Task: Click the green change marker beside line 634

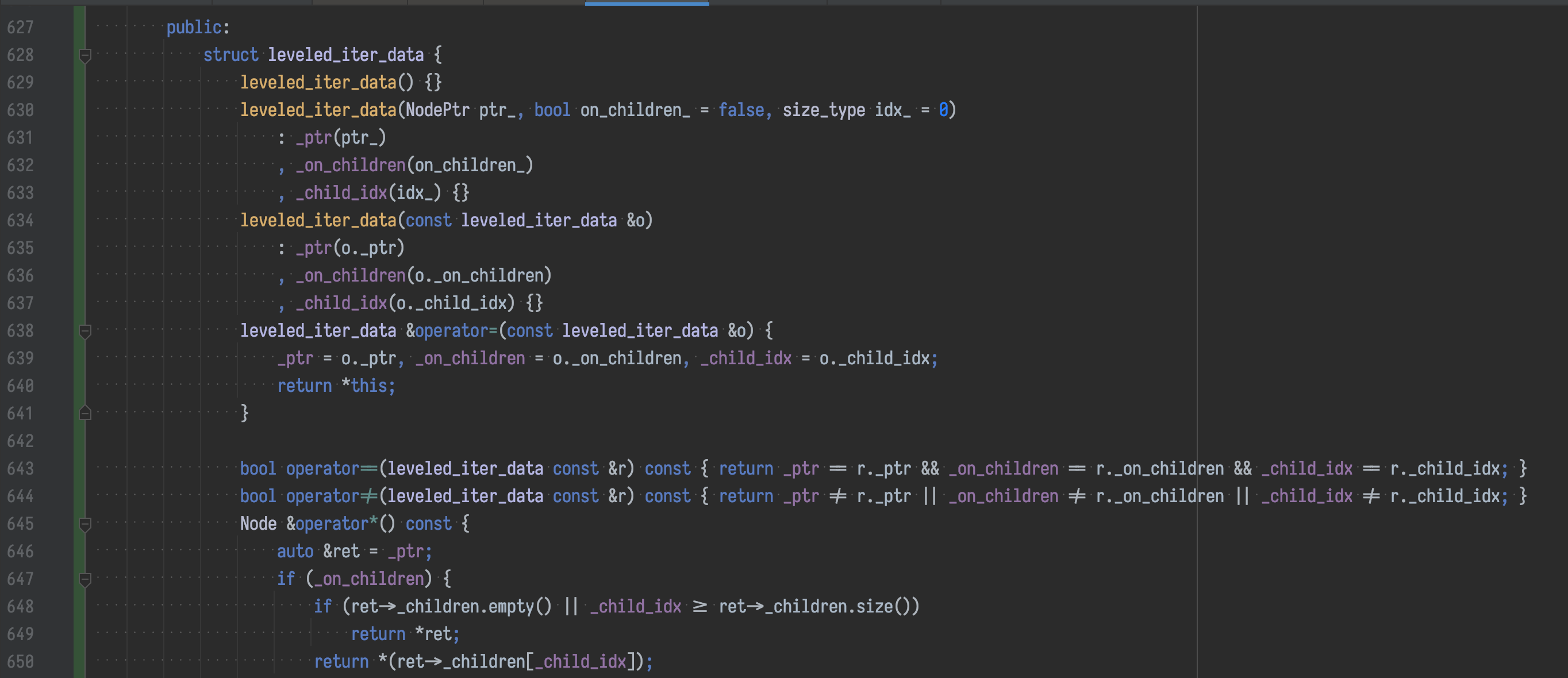Action: [79, 220]
